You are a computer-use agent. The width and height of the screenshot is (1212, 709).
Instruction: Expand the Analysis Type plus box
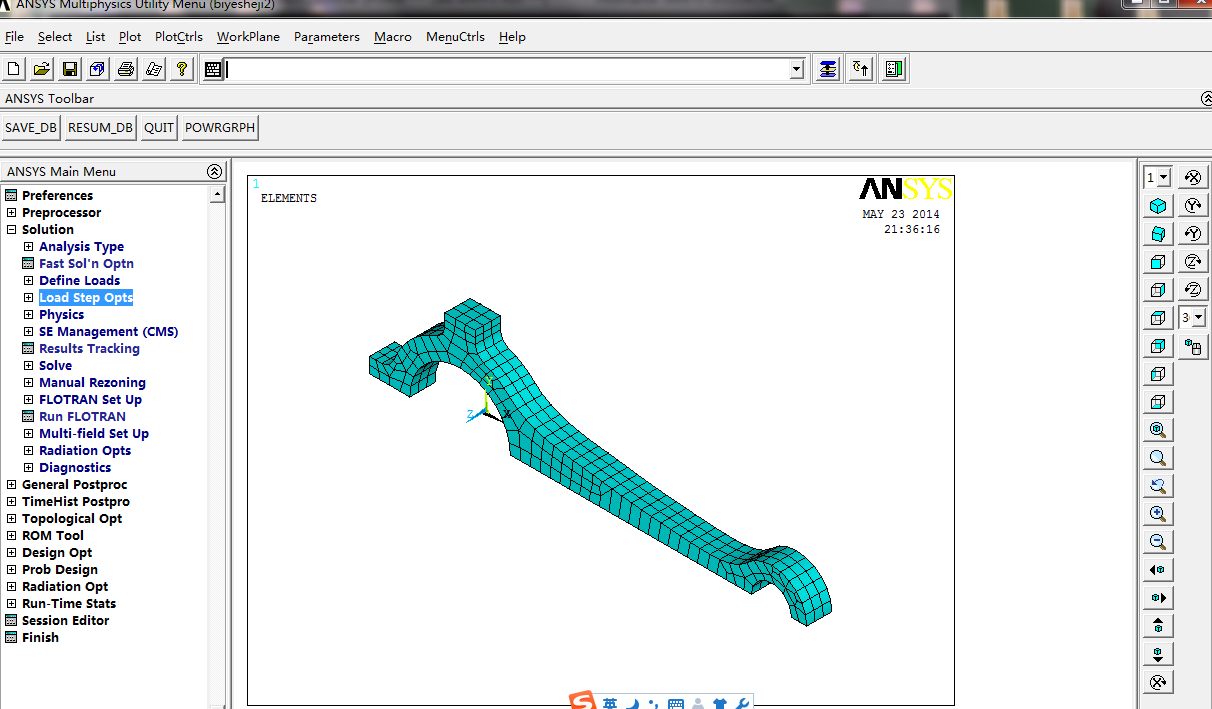[x=28, y=246]
